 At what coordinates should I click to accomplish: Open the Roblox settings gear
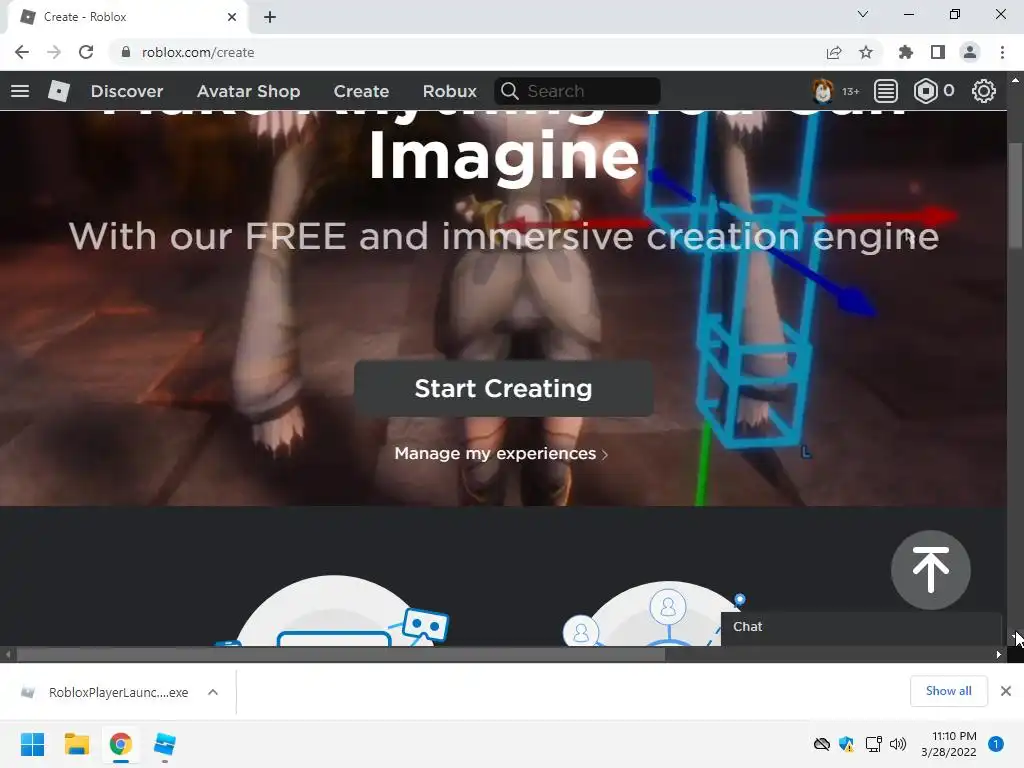click(x=984, y=91)
